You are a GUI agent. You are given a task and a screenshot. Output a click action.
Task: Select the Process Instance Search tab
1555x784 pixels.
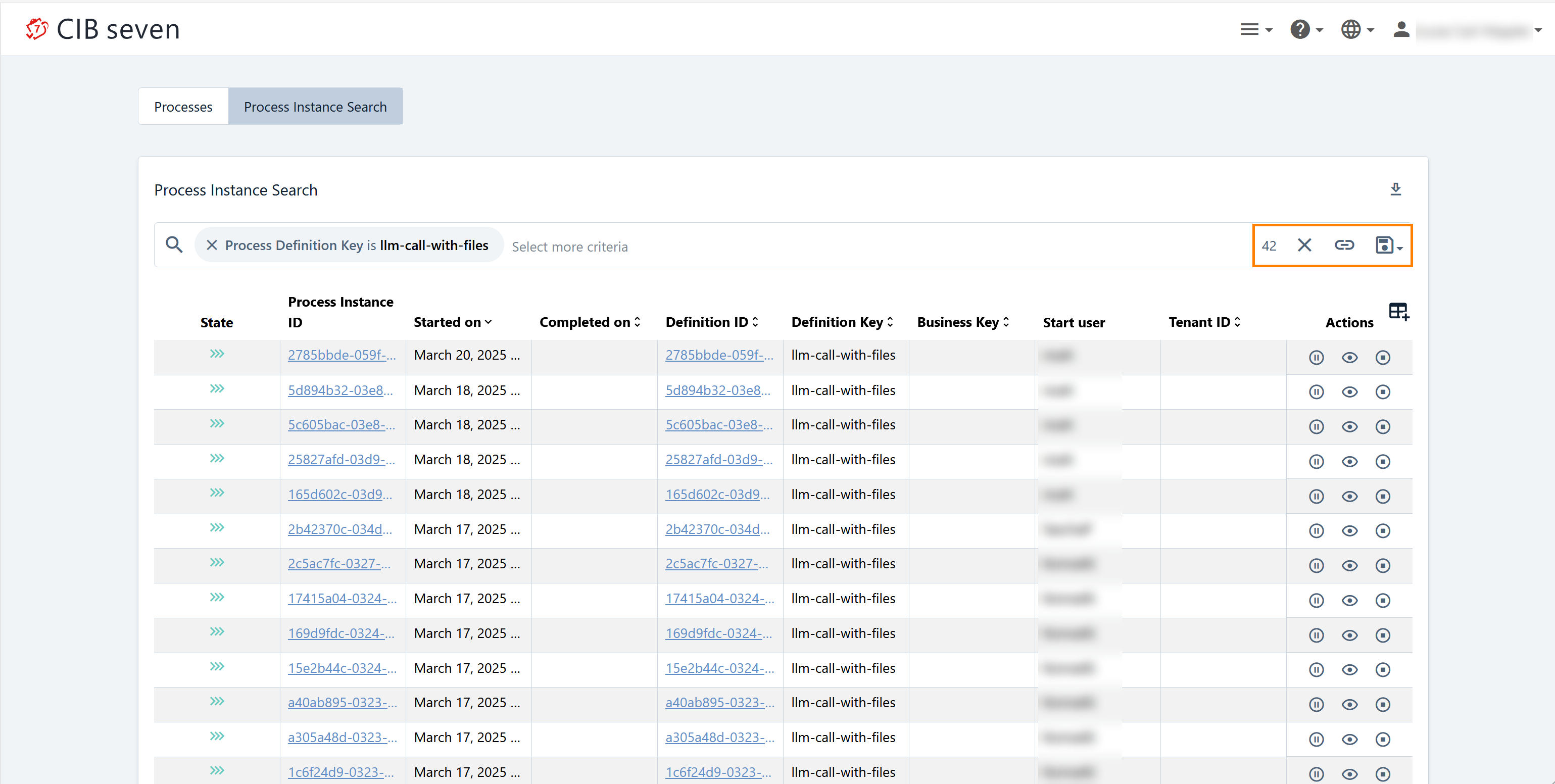tap(315, 107)
